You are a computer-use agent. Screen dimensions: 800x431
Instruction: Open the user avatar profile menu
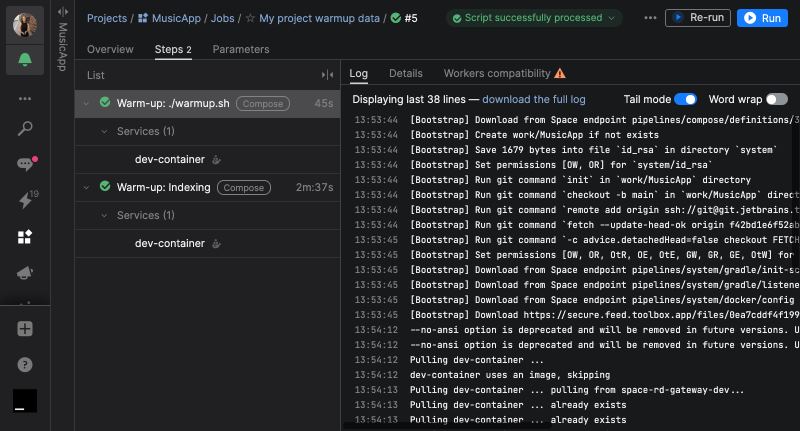pos(24,24)
